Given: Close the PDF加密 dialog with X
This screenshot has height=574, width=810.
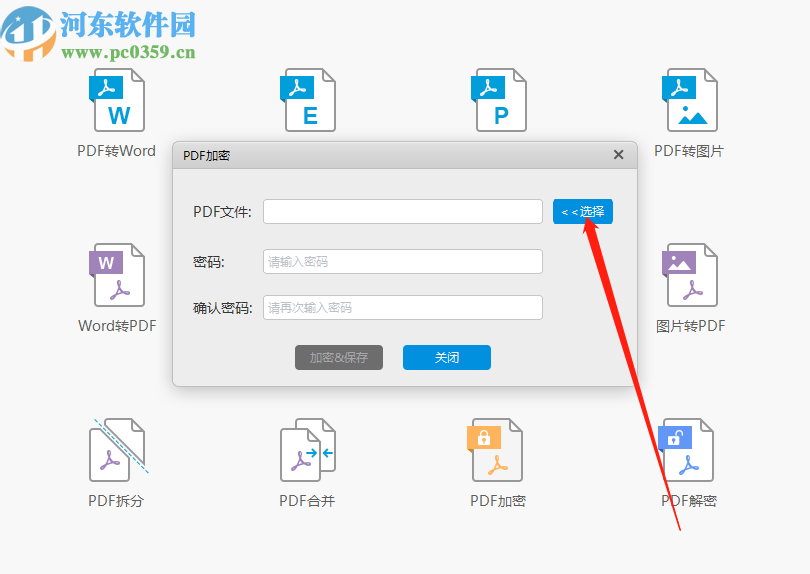Looking at the screenshot, I should coord(618,155).
